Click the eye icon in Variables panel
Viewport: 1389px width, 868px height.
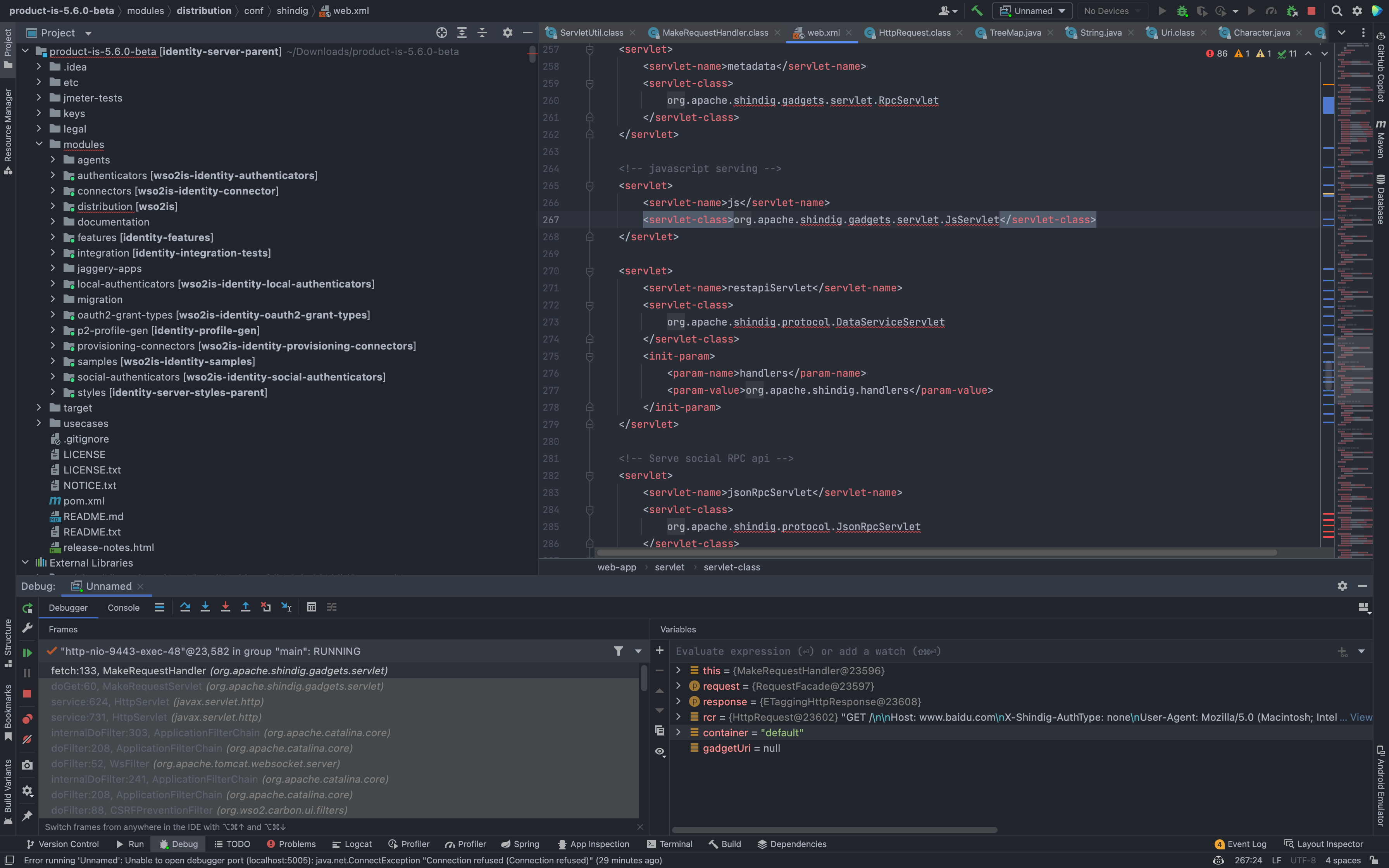[660, 751]
